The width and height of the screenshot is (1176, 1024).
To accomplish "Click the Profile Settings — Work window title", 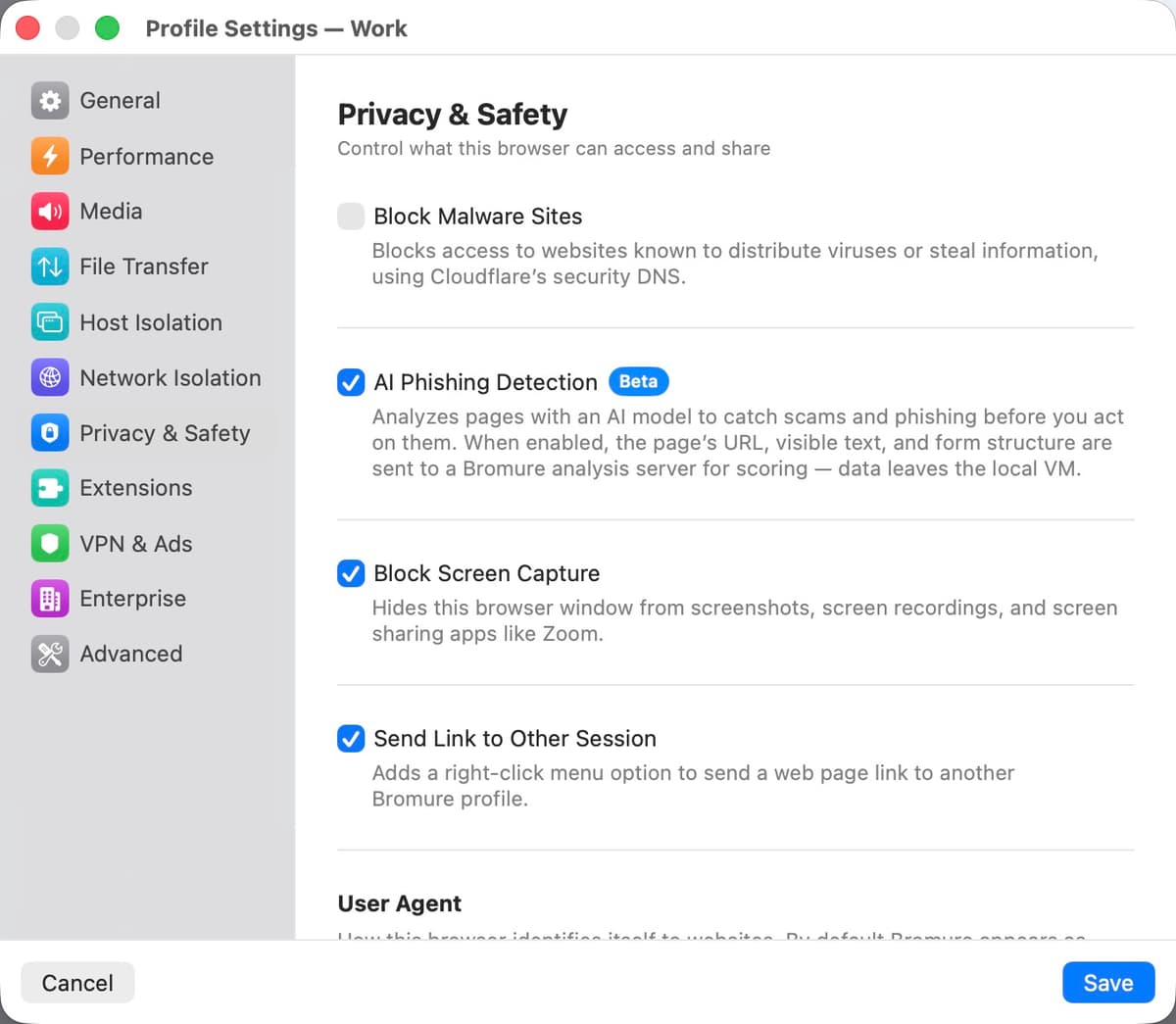I will [x=276, y=28].
